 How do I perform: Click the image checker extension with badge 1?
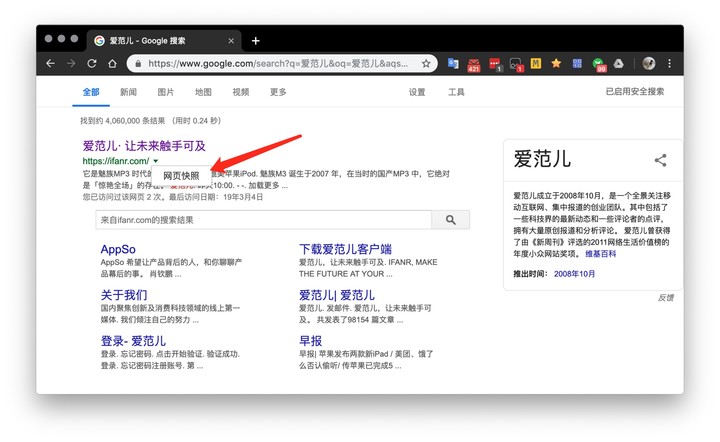click(x=516, y=64)
